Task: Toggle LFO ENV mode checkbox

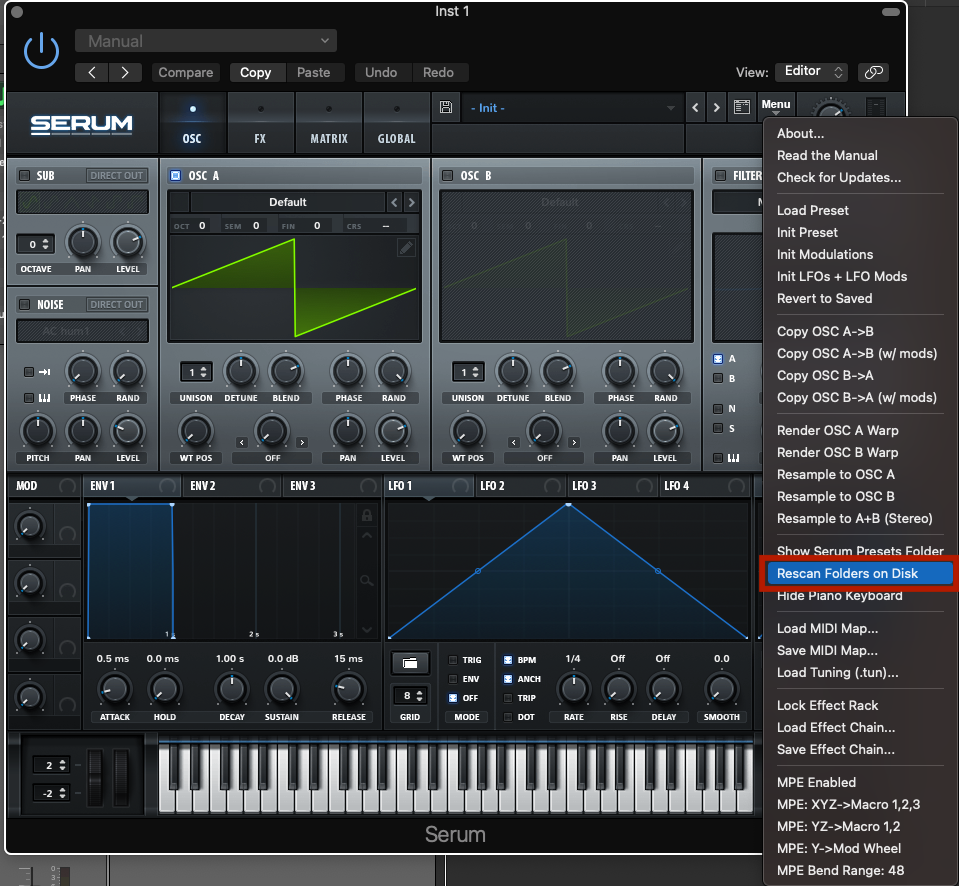Action: click(453, 679)
